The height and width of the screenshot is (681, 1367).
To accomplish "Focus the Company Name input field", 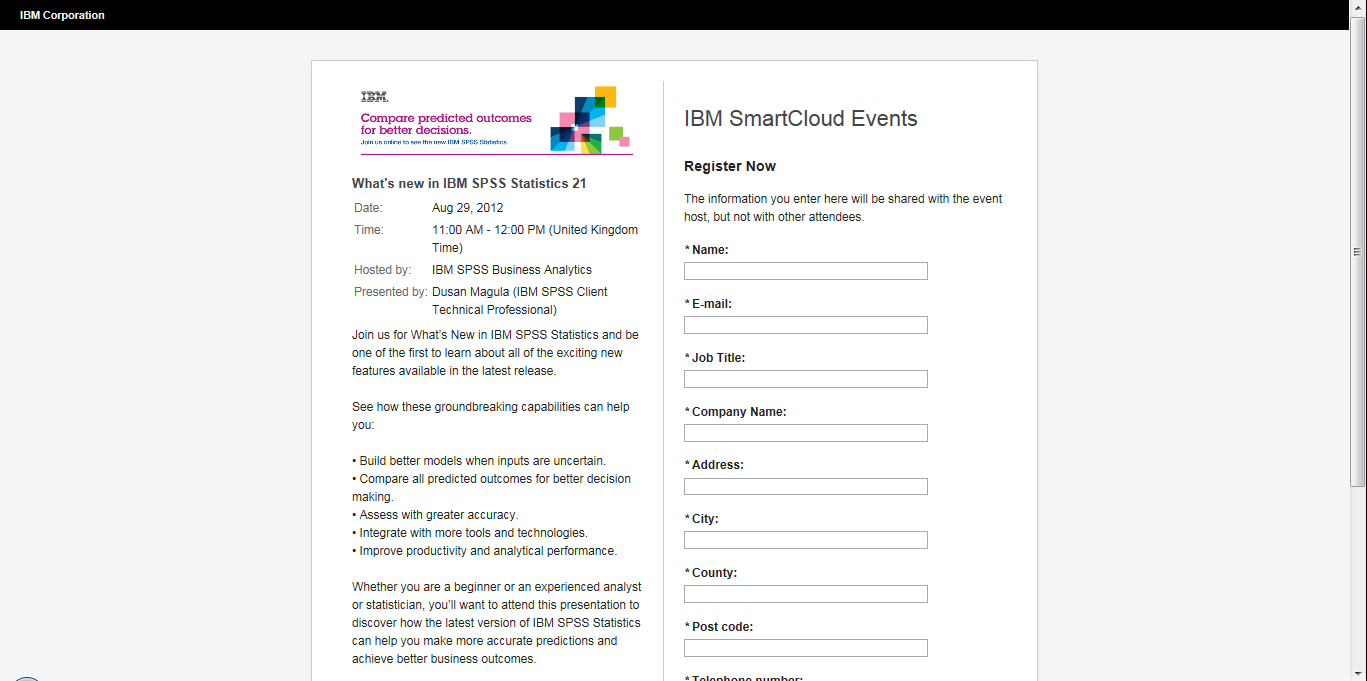I will [806, 433].
